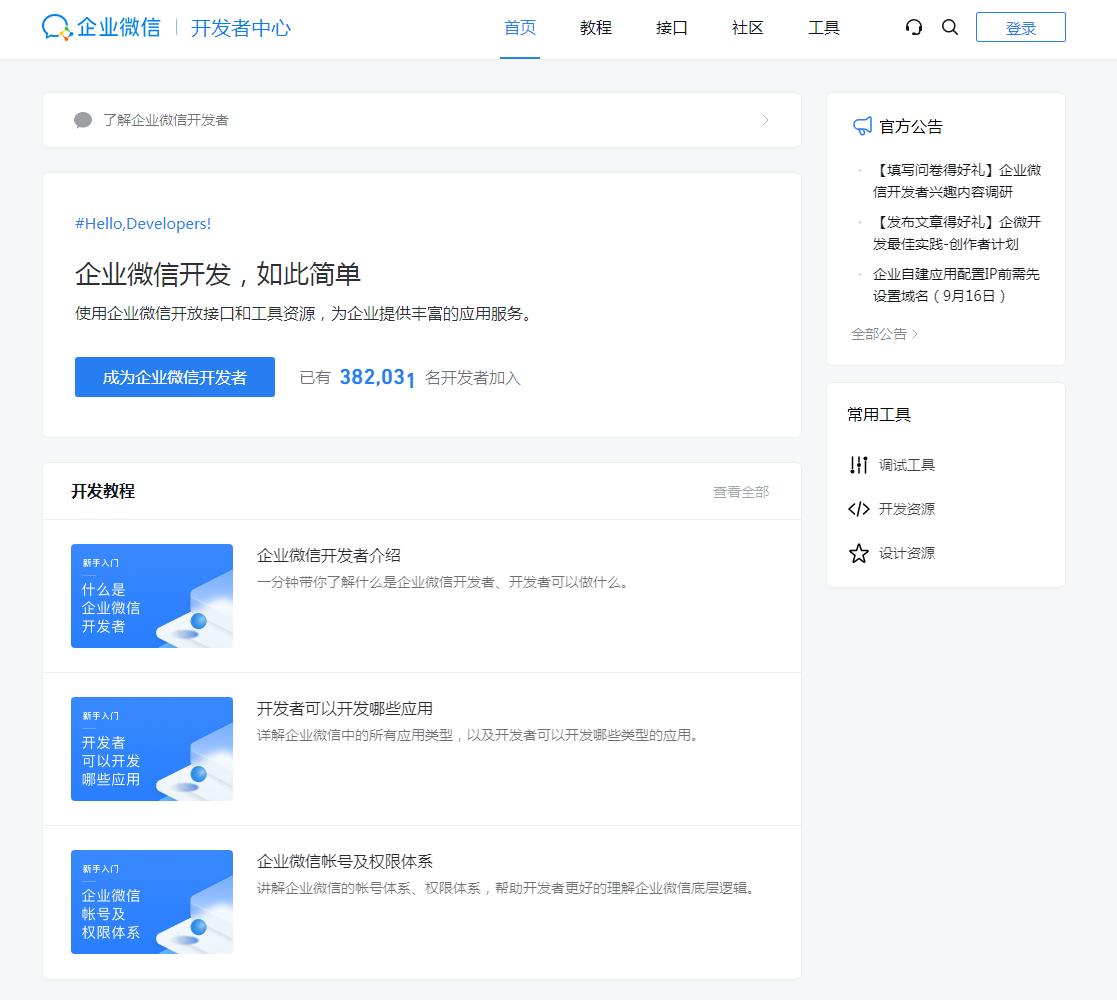
Task: Open the 企业微信帐号及权限体系 thumbnail
Action: tap(152, 902)
